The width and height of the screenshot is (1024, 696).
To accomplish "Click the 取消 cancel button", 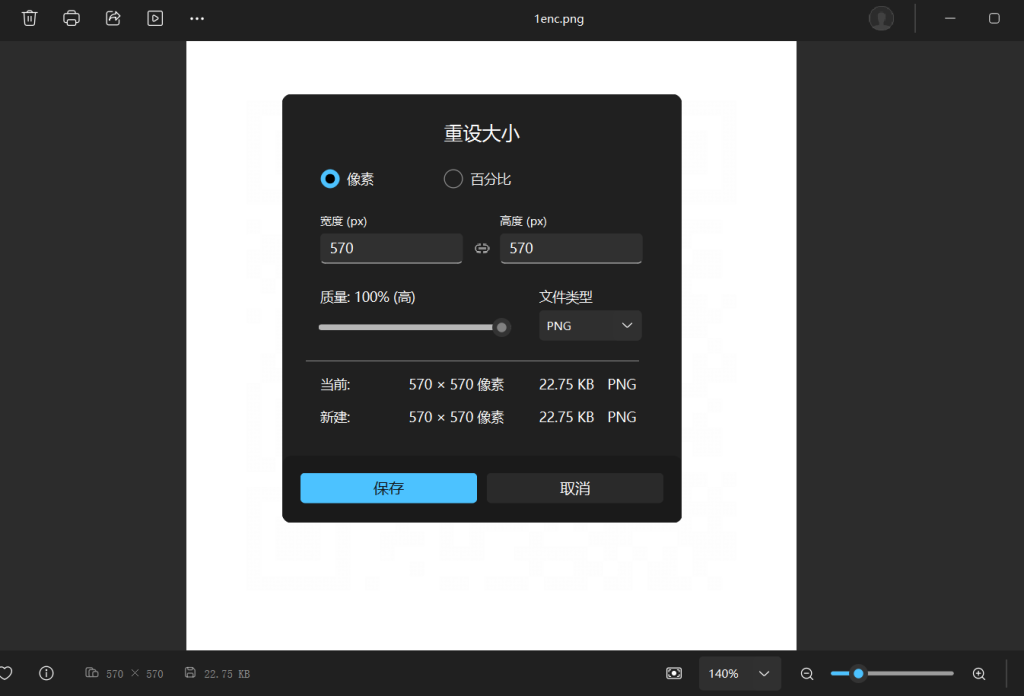I will [x=575, y=488].
